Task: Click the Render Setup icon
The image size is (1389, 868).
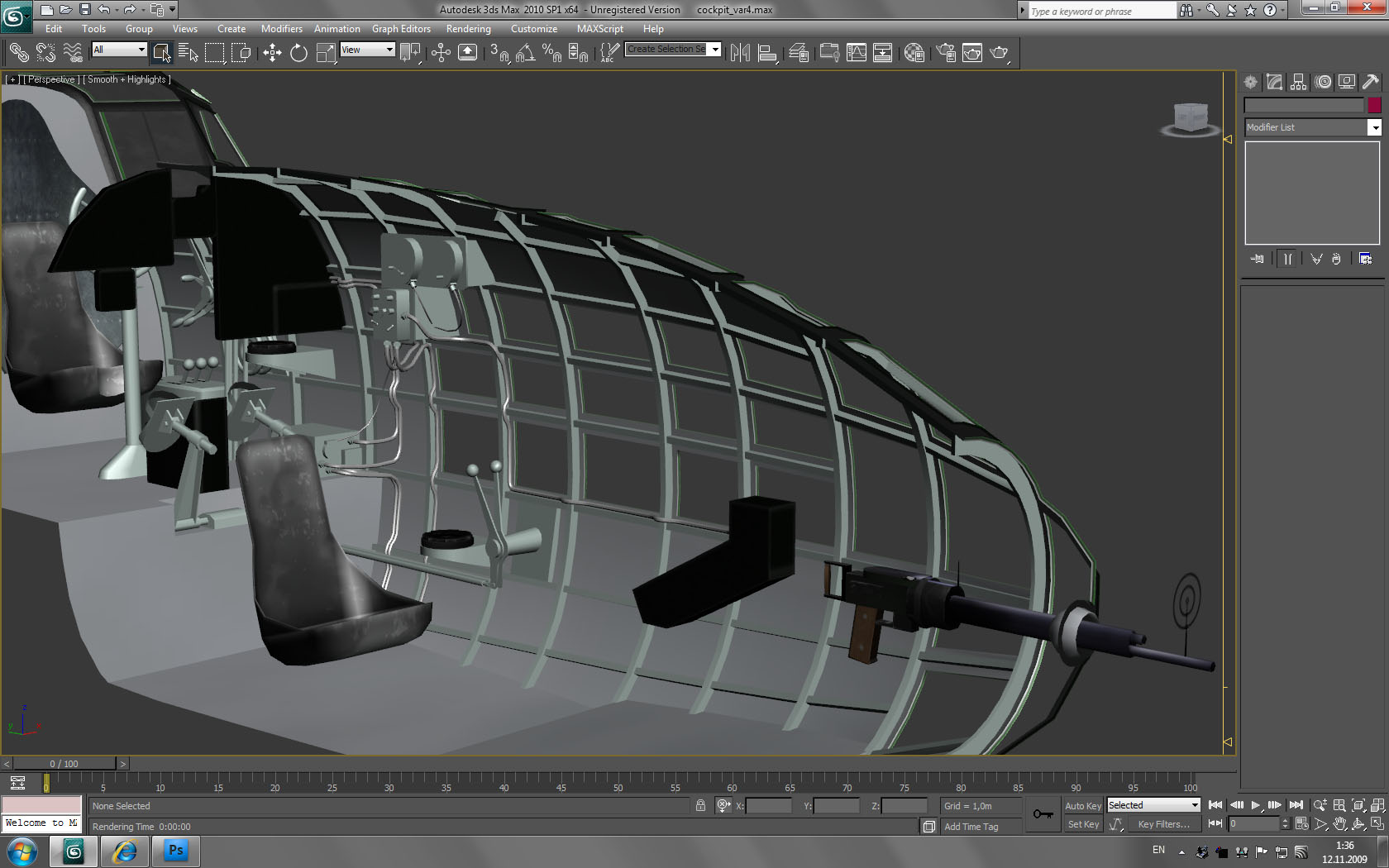Action: pyautogui.click(x=946, y=53)
